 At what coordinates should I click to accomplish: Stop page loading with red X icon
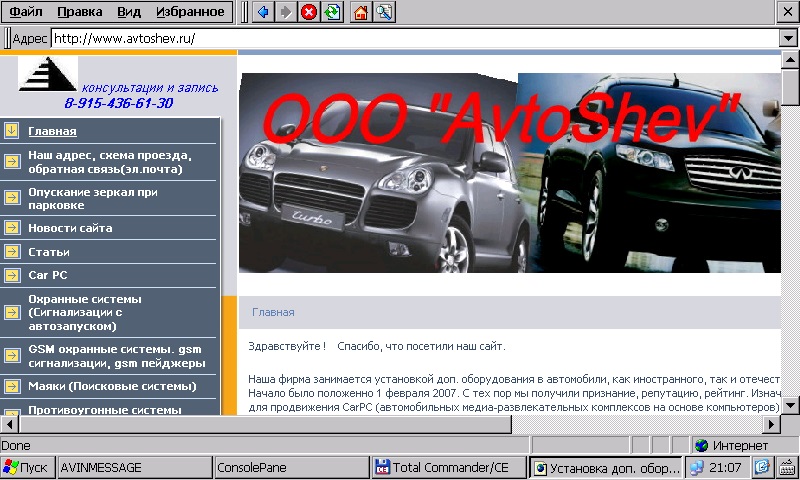pos(309,12)
